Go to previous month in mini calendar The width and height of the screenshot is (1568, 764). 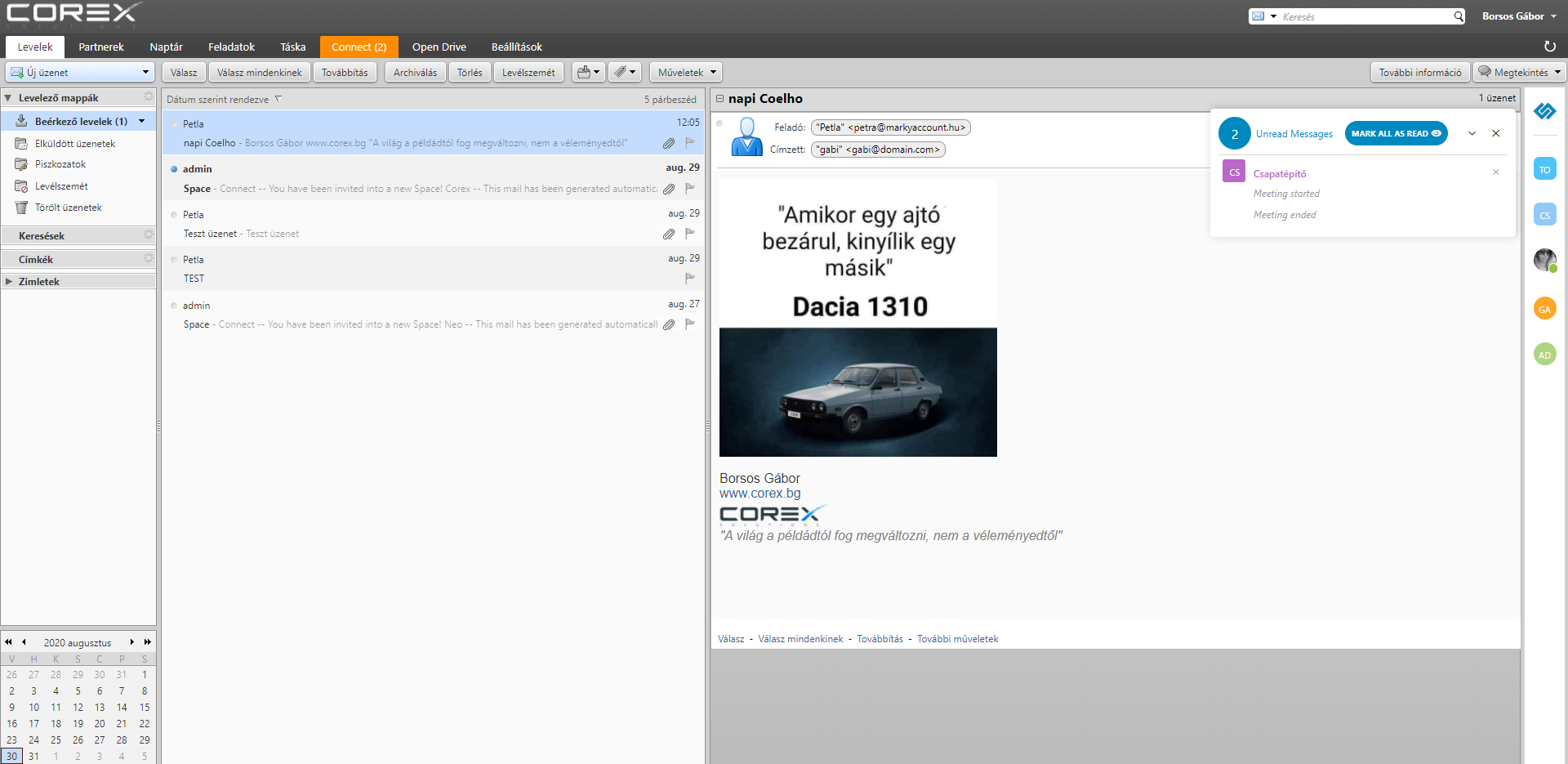(24, 642)
